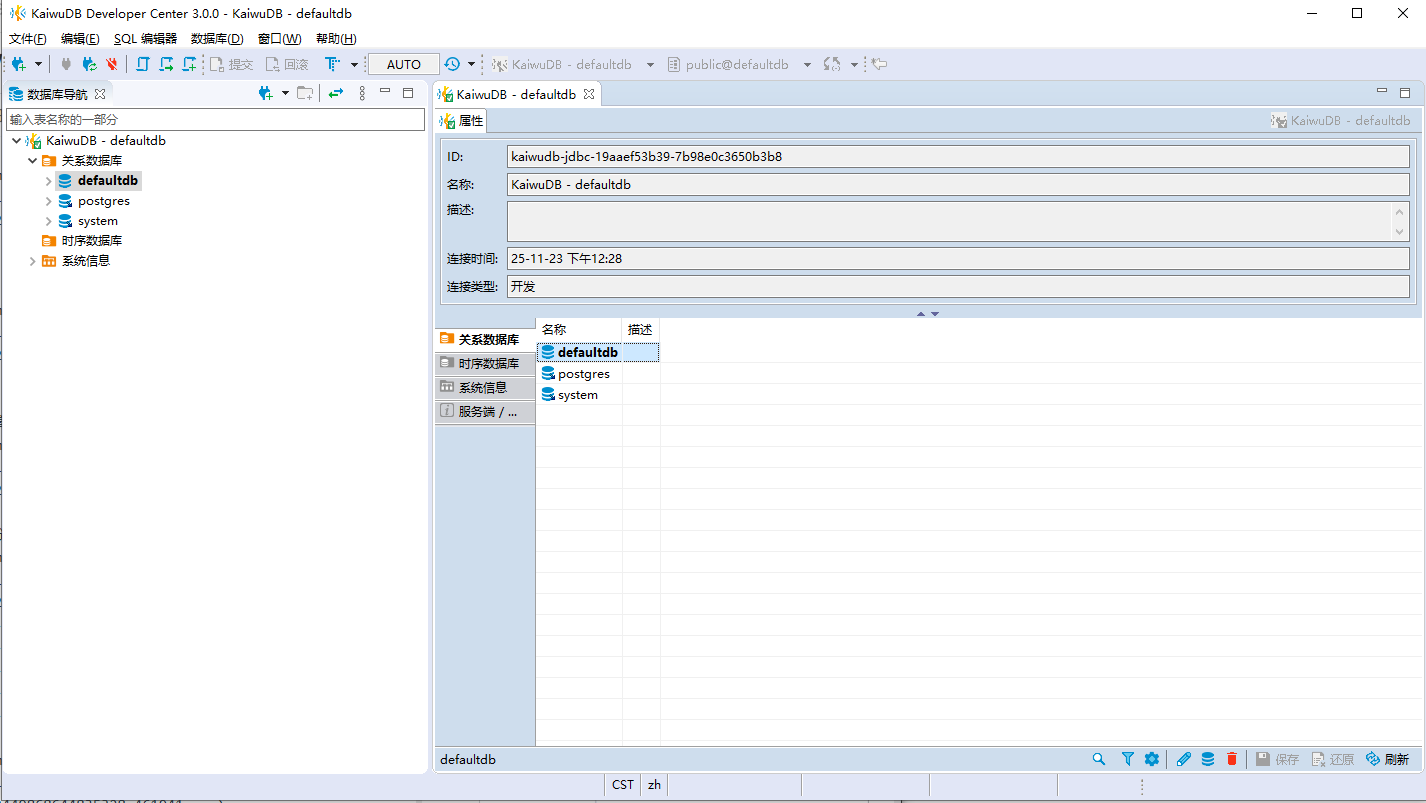Screen dimensions: 1426x803
Task: Close the KaiwuDB - defaultdb editor tab
Action: [589, 94]
